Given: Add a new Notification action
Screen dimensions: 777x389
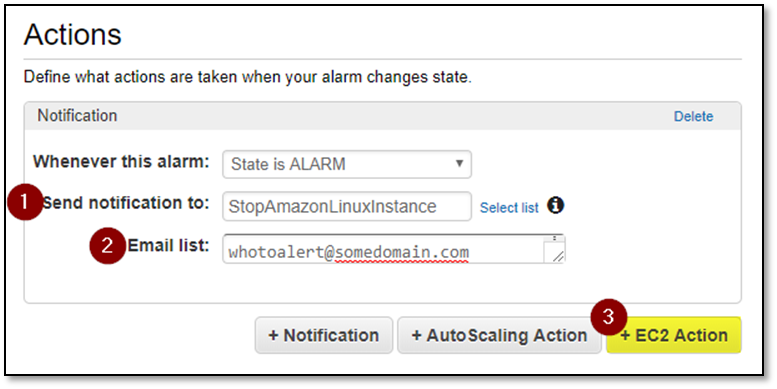Looking at the screenshot, I should 324,335.
